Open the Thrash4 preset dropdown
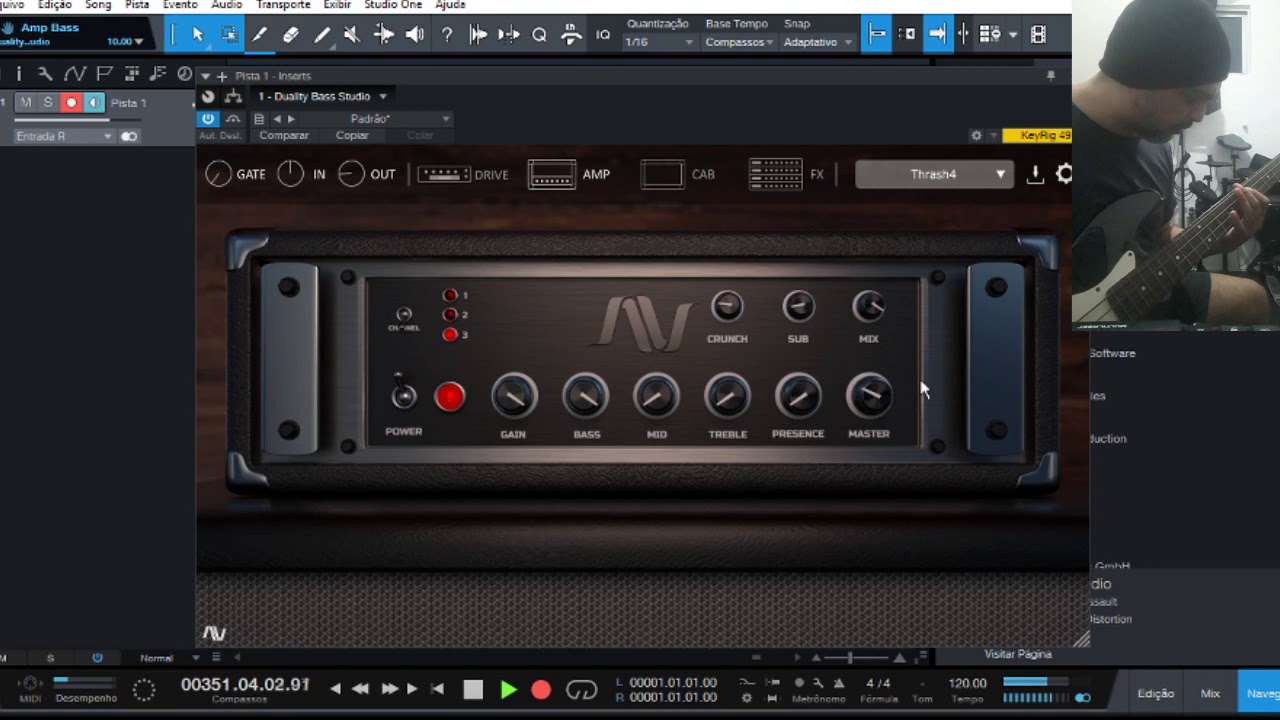Screen dimensions: 1280x720 pyautogui.click(x=933, y=174)
